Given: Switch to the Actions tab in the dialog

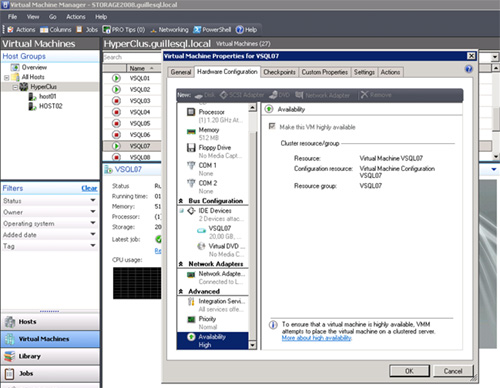Looking at the screenshot, I should point(390,72).
